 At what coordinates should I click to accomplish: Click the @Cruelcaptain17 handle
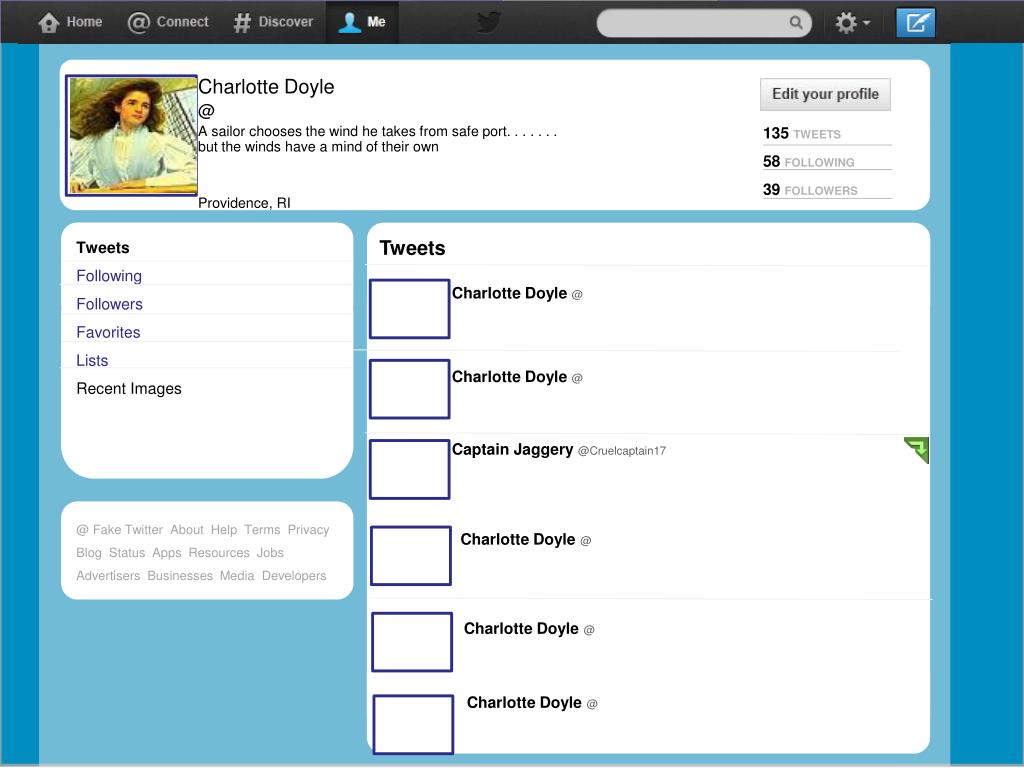pyautogui.click(x=622, y=451)
